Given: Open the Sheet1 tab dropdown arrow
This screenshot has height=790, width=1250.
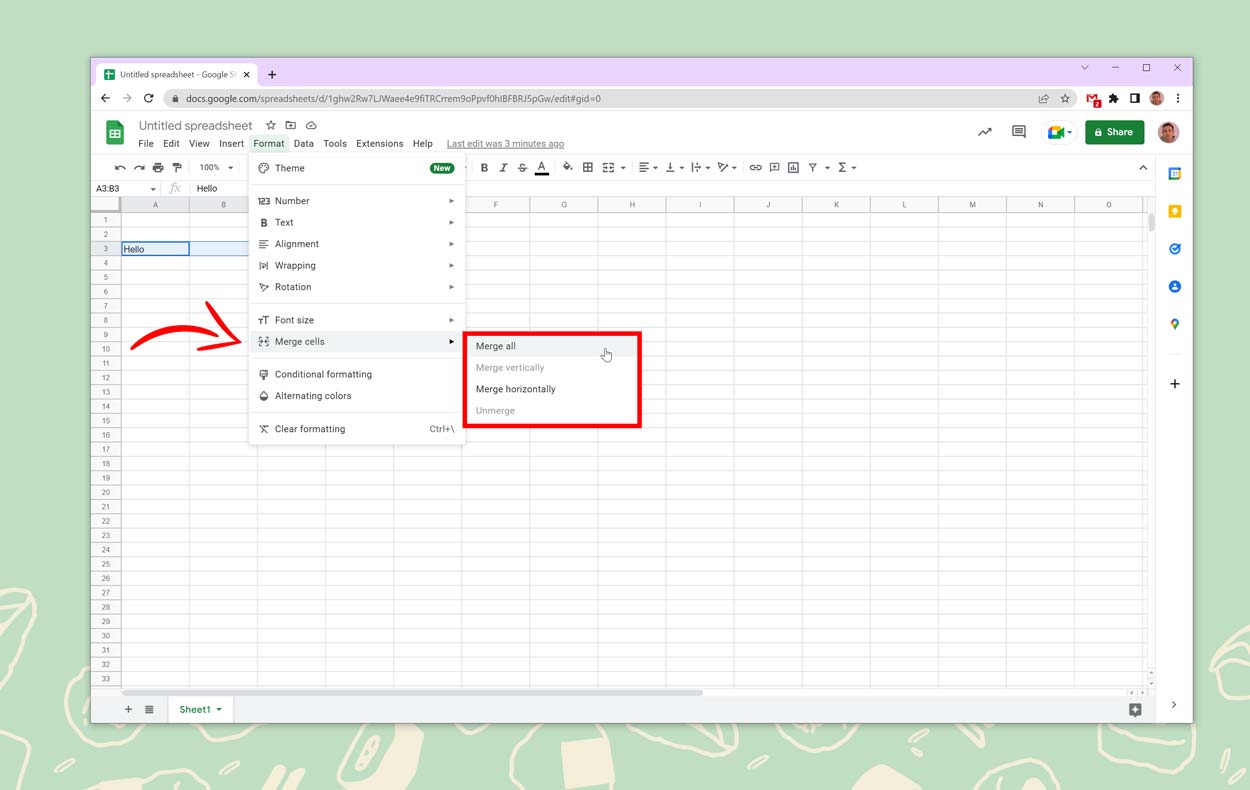Looking at the screenshot, I should (x=219, y=710).
